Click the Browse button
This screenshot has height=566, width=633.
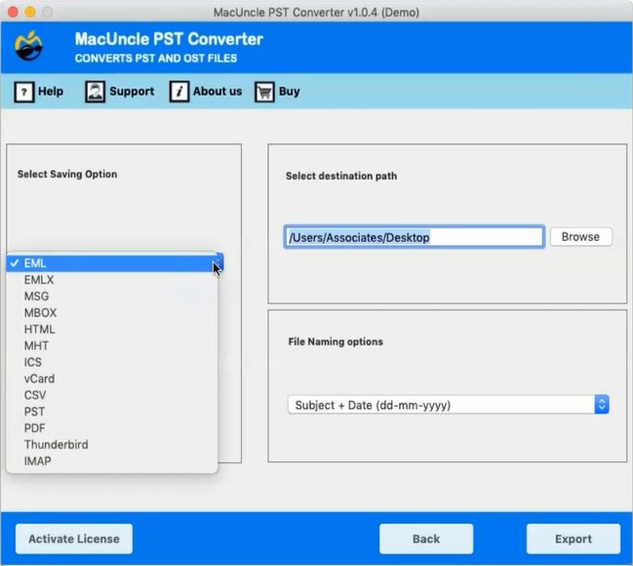[x=581, y=237]
